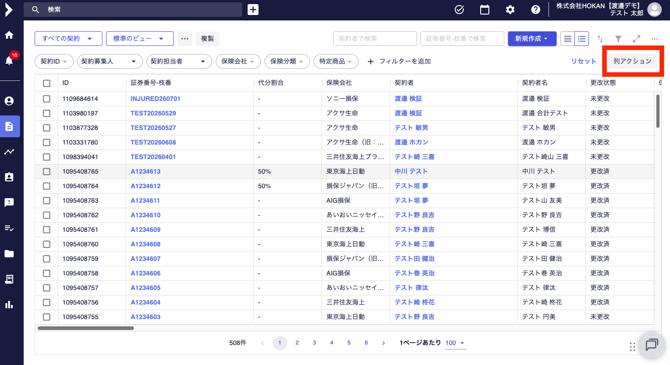Click the 契約者で検索 search field
The image size is (670, 365).
point(375,38)
